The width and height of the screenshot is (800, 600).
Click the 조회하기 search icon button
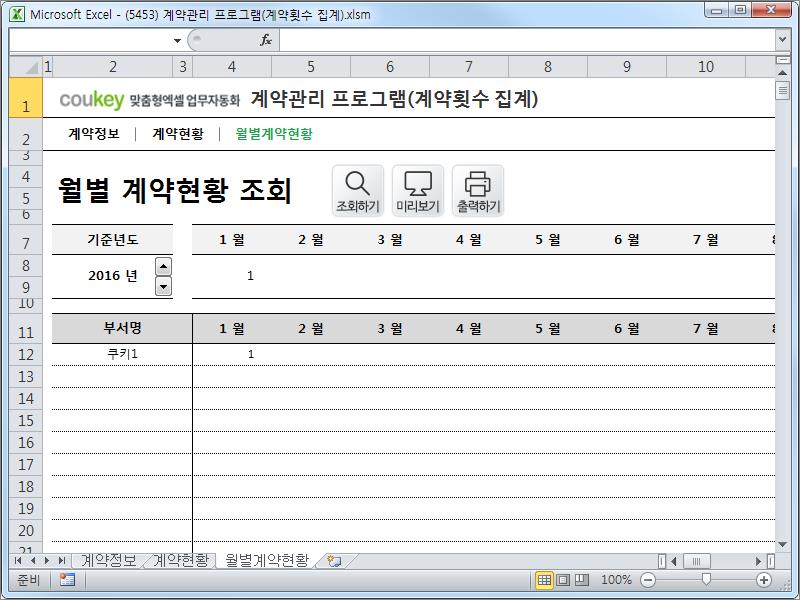pos(357,191)
